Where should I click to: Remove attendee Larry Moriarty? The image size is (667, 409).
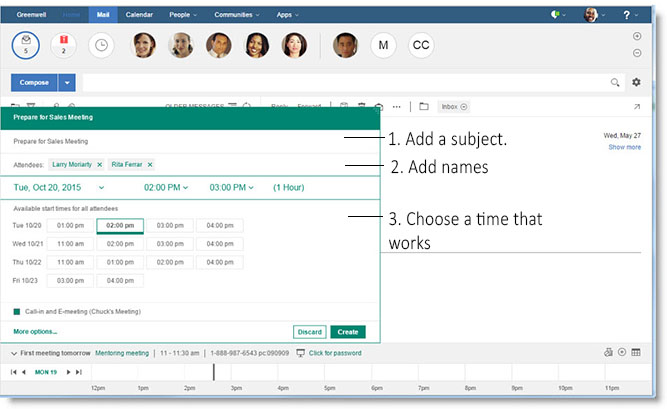pyautogui.click(x=100, y=165)
